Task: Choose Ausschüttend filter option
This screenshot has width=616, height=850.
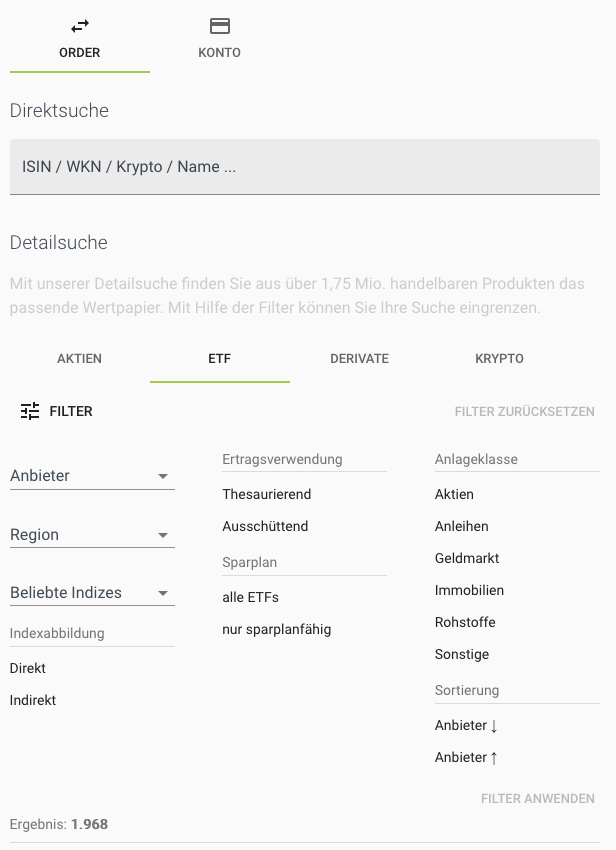Action: pos(265,527)
